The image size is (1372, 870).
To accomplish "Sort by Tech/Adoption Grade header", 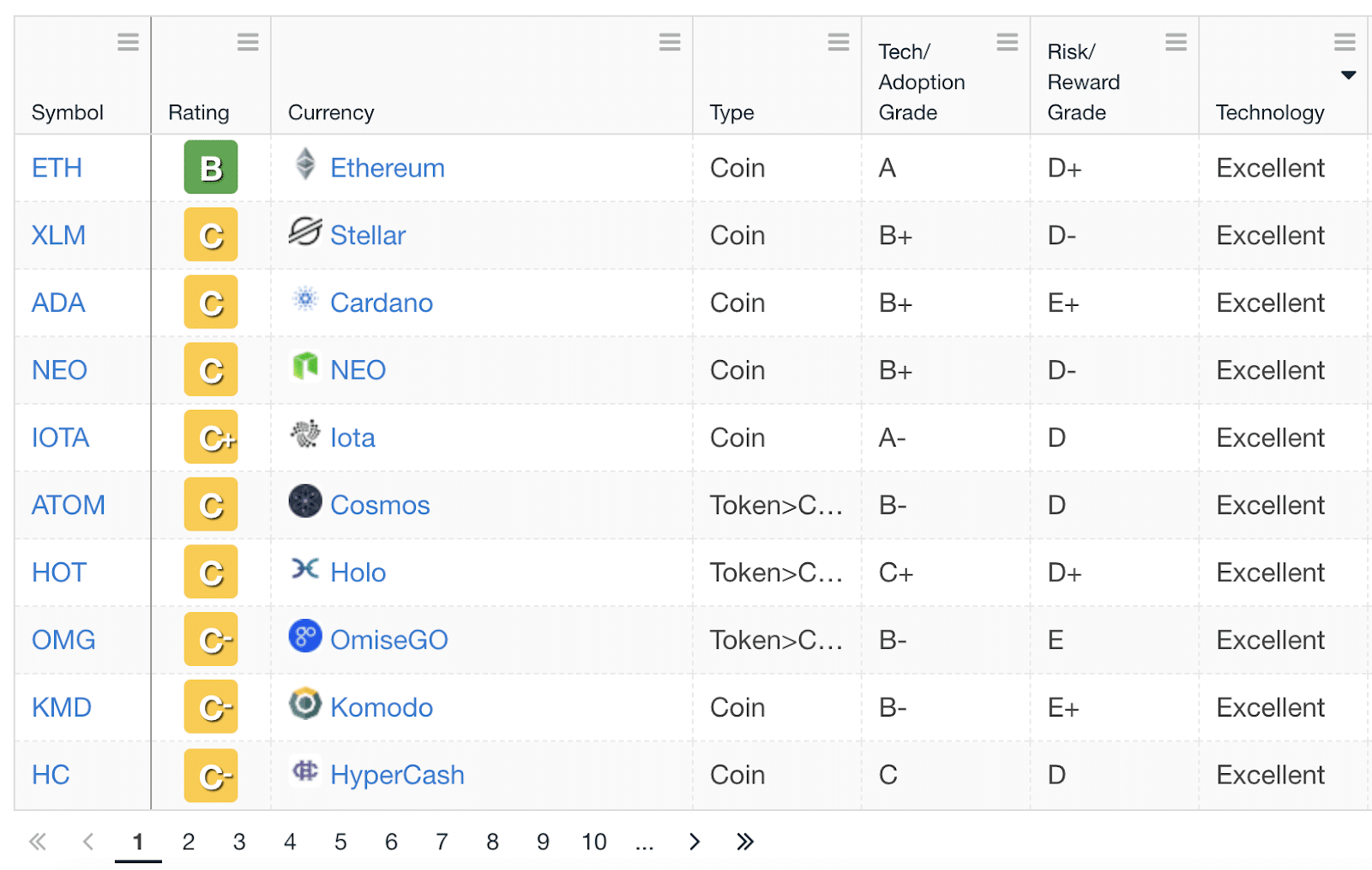I will 921,82.
